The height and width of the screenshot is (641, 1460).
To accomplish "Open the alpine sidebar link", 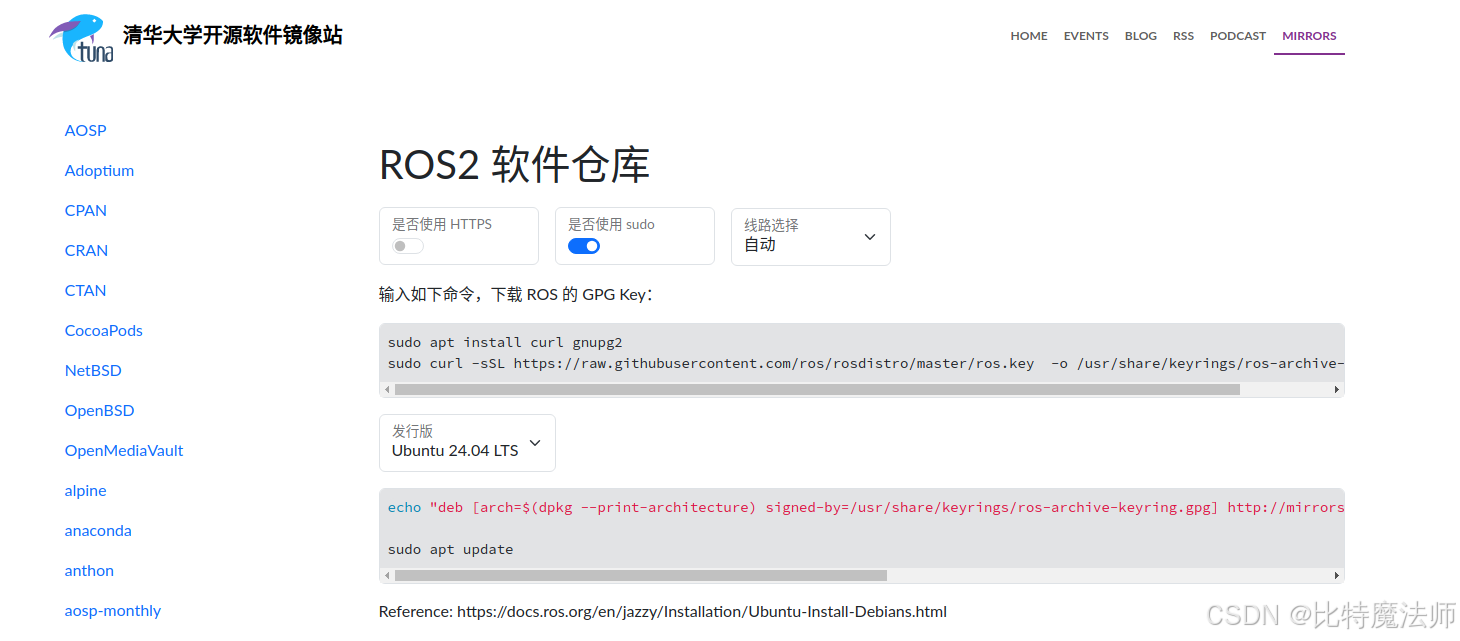I will [85, 491].
